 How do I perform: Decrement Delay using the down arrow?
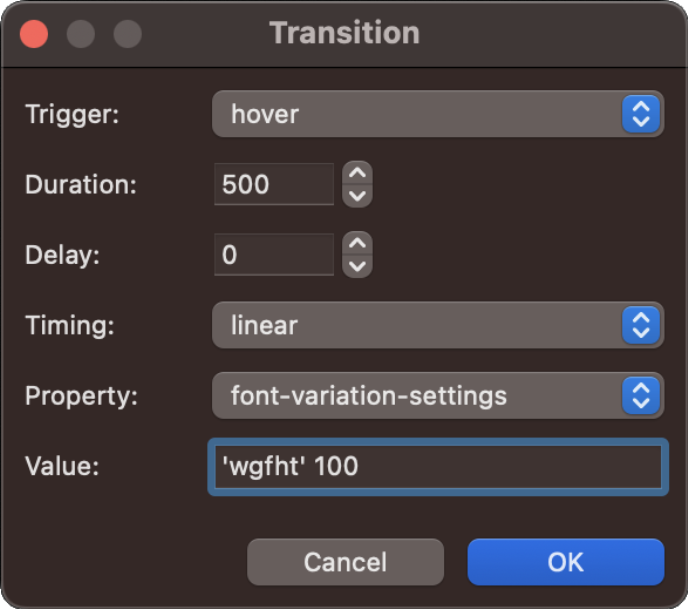[x=357, y=266]
